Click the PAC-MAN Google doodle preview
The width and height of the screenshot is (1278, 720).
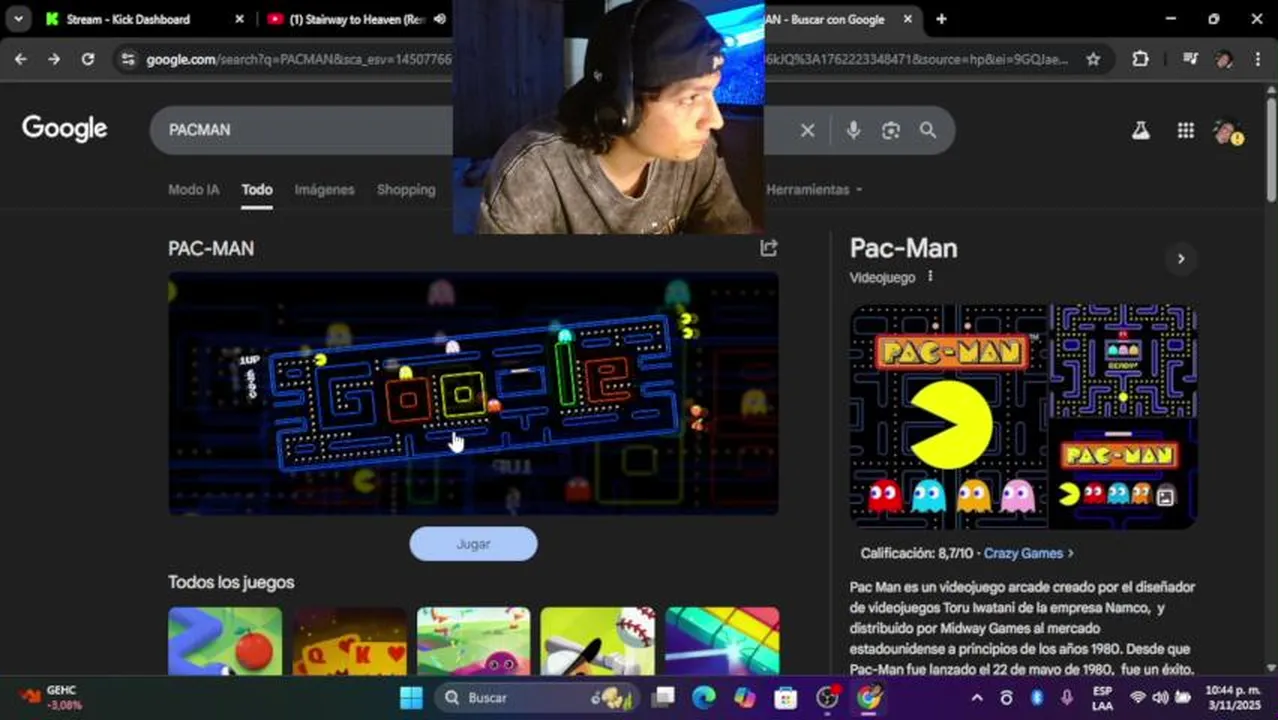tap(473, 393)
